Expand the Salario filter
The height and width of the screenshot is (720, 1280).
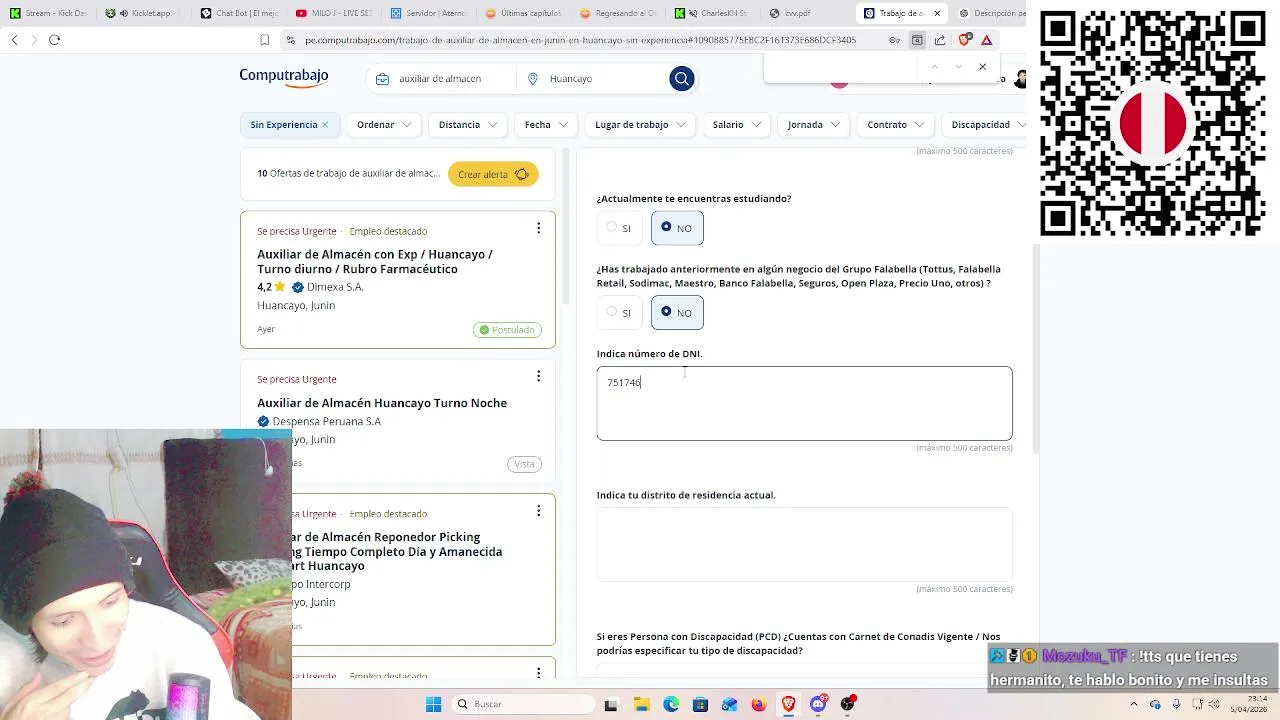(x=737, y=125)
